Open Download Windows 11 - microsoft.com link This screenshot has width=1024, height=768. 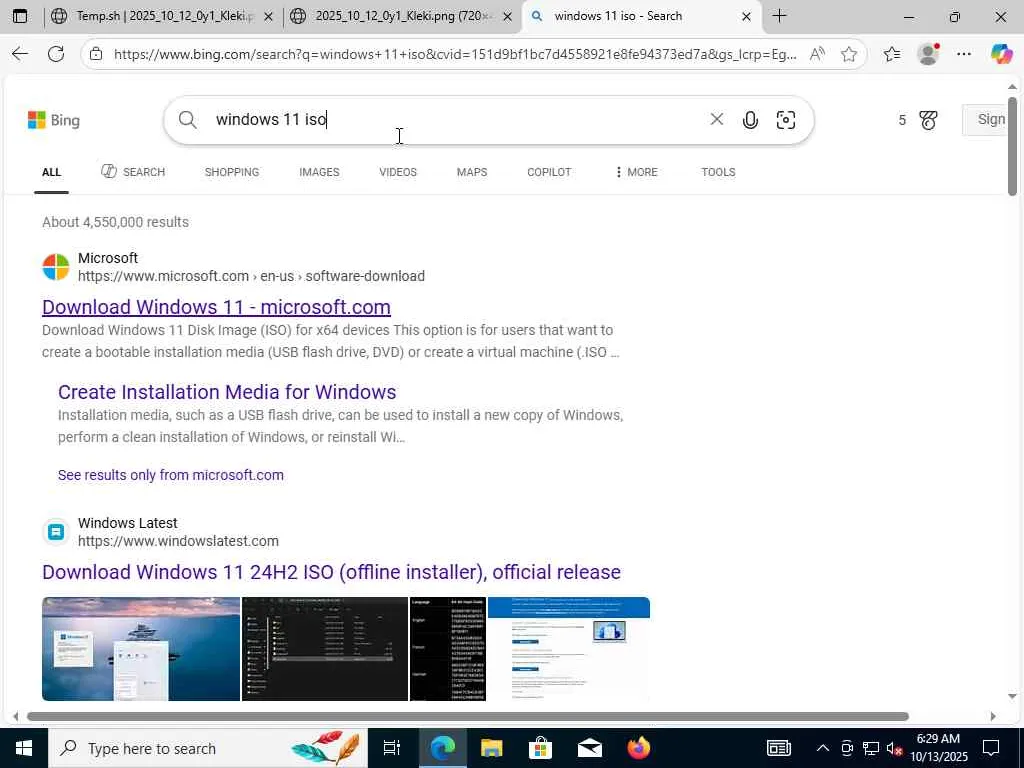tap(216, 307)
